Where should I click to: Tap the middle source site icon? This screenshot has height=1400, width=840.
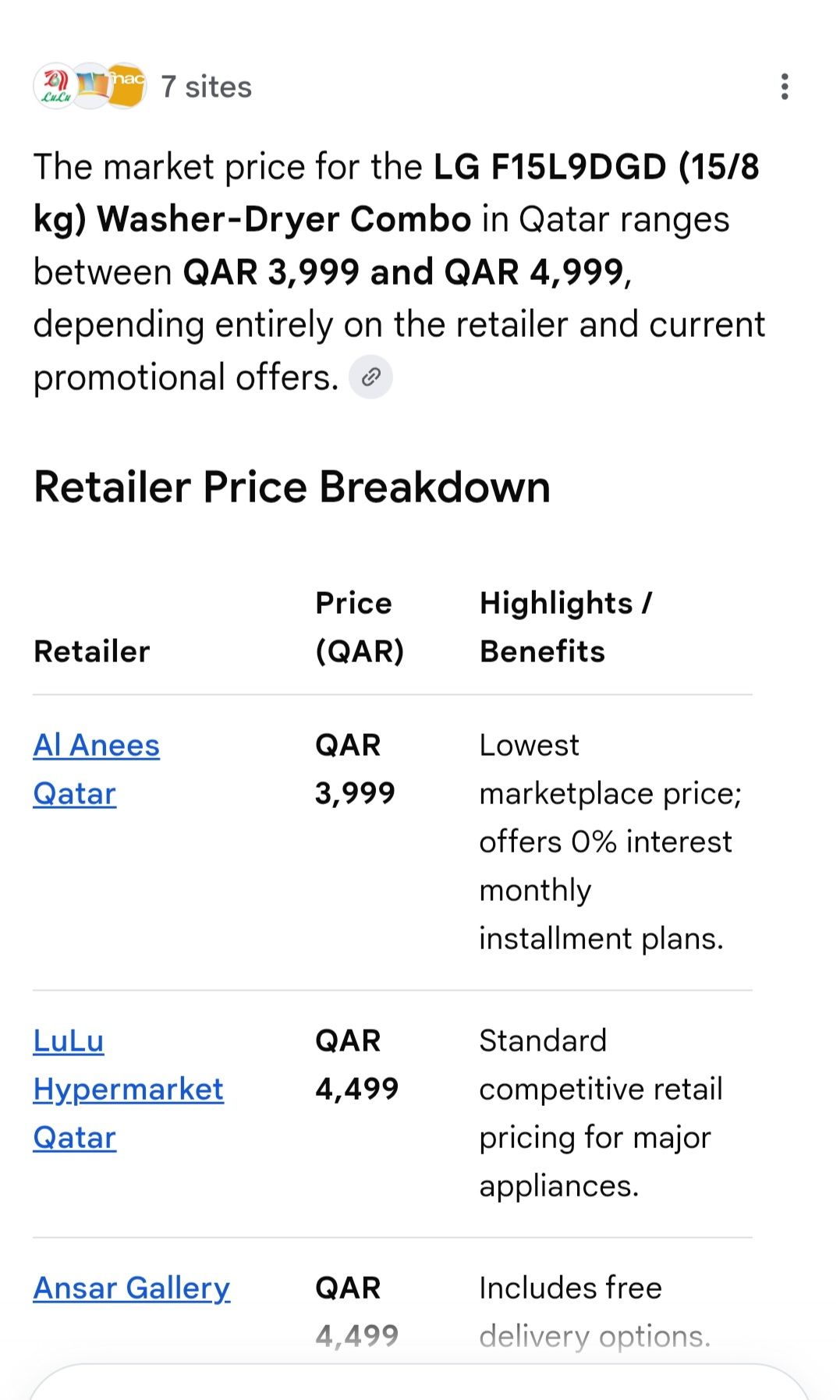click(x=92, y=86)
